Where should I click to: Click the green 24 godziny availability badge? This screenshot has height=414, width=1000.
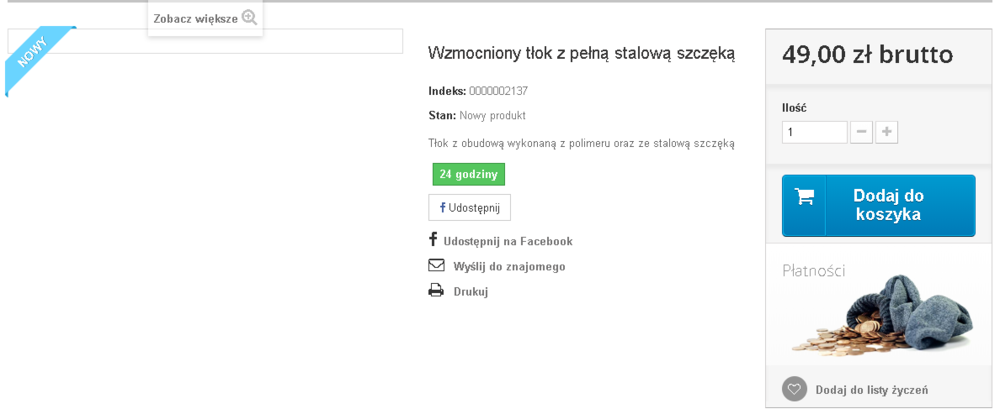click(469, 174)
